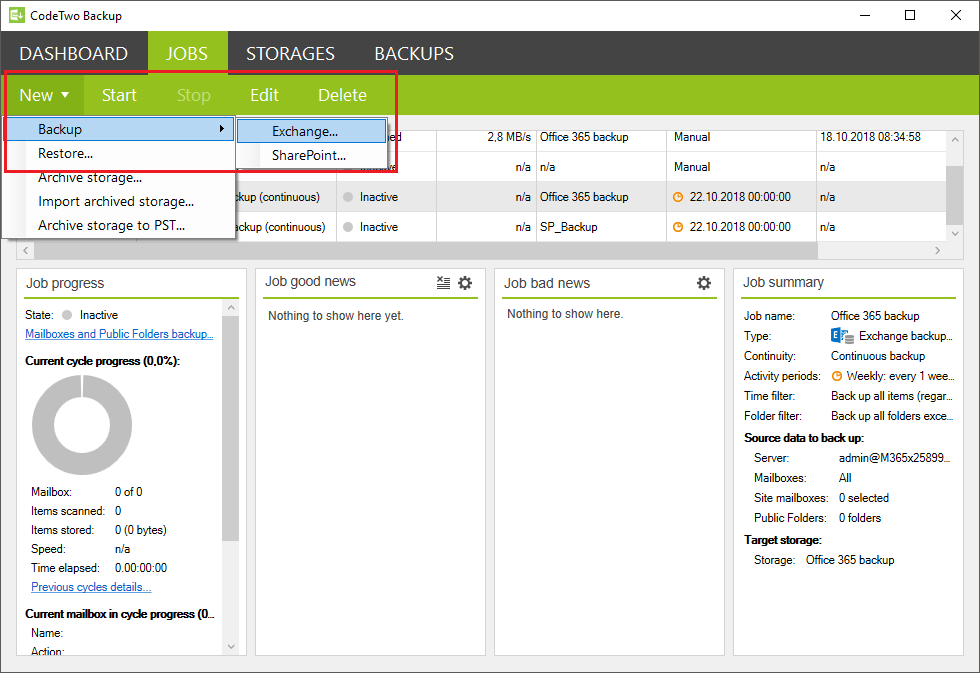
Task: Click the Exchange backup type icon in Job summary
Action: [842, 336]
